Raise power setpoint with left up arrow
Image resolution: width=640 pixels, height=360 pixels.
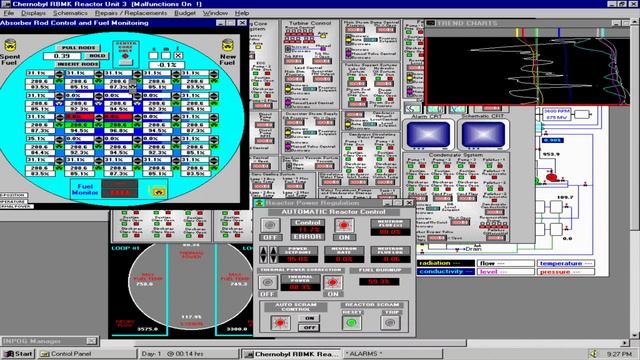(264, 251)
